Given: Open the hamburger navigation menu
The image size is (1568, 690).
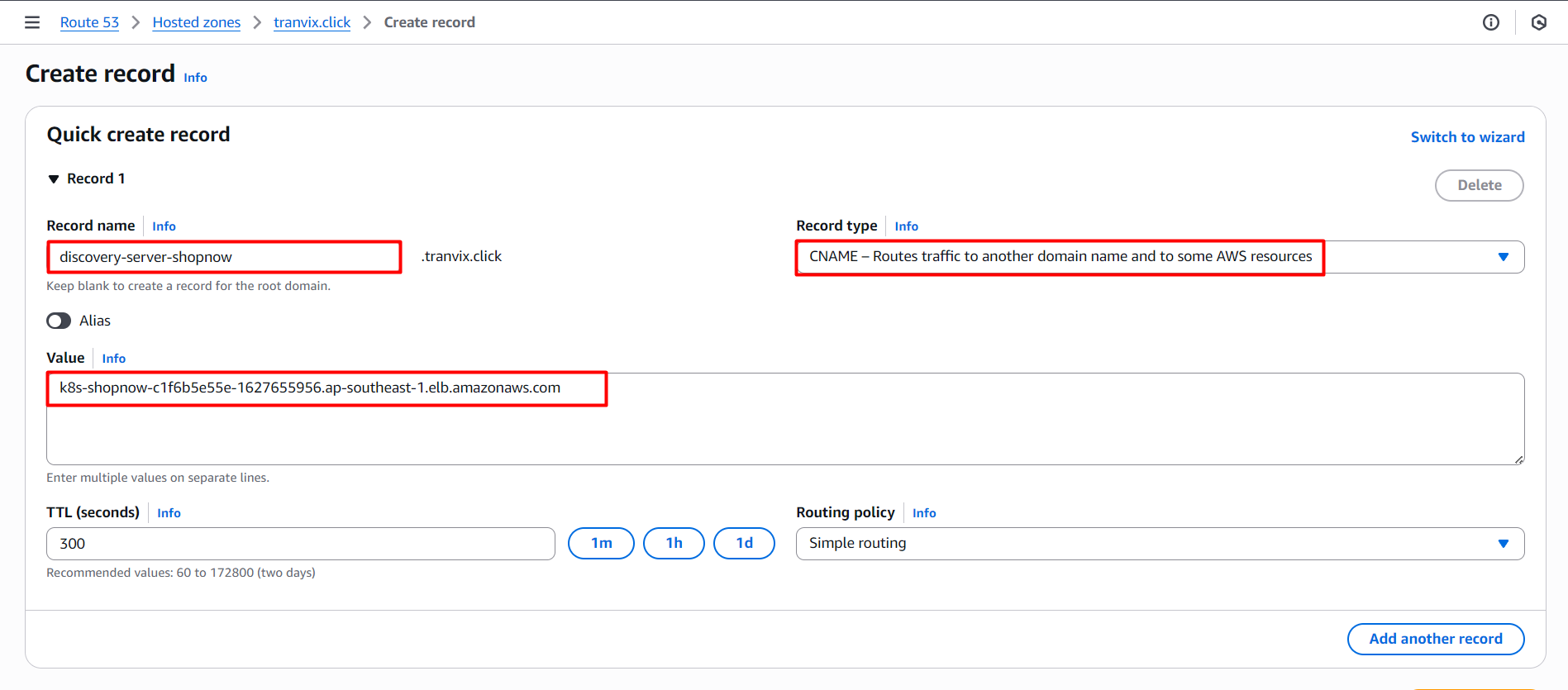Looking at the screenshot, I should tap(32, 22).
